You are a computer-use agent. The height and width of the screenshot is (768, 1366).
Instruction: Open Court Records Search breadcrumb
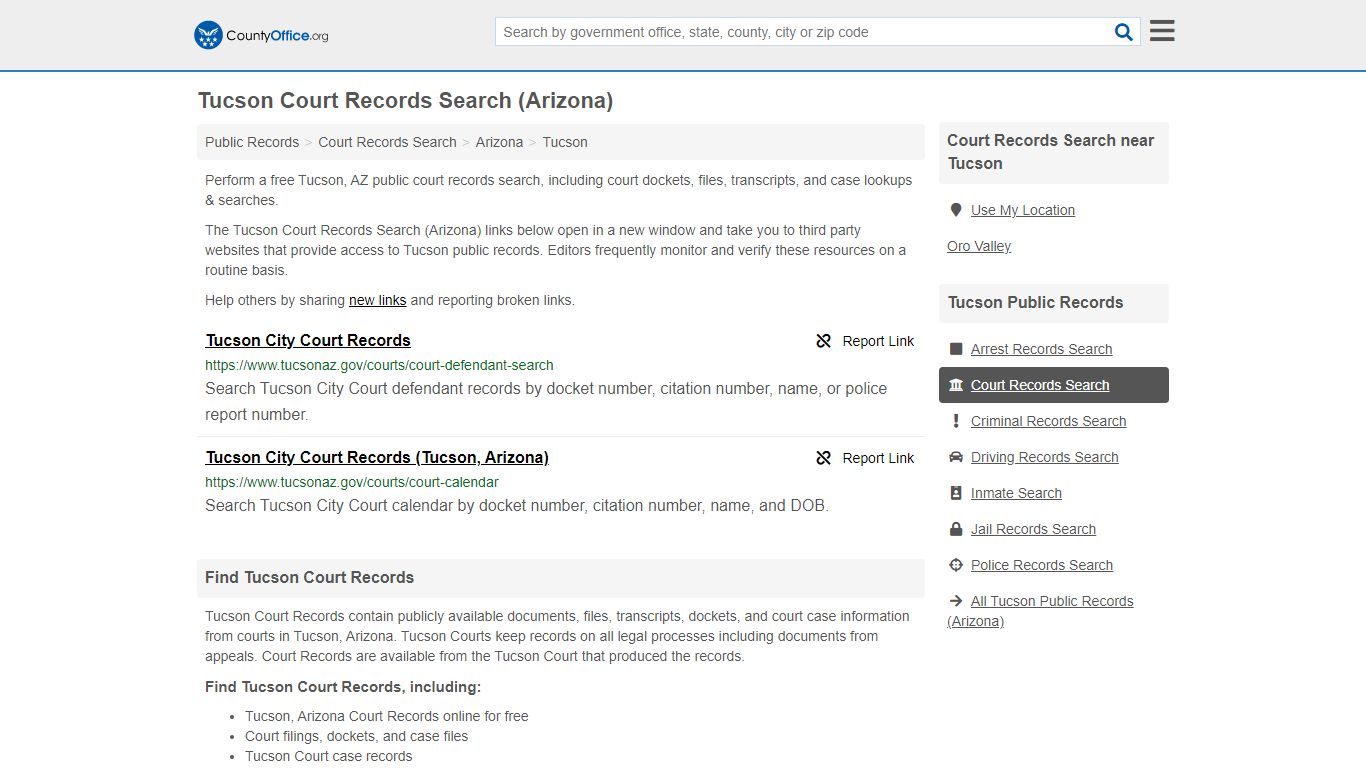pos(387,142)
